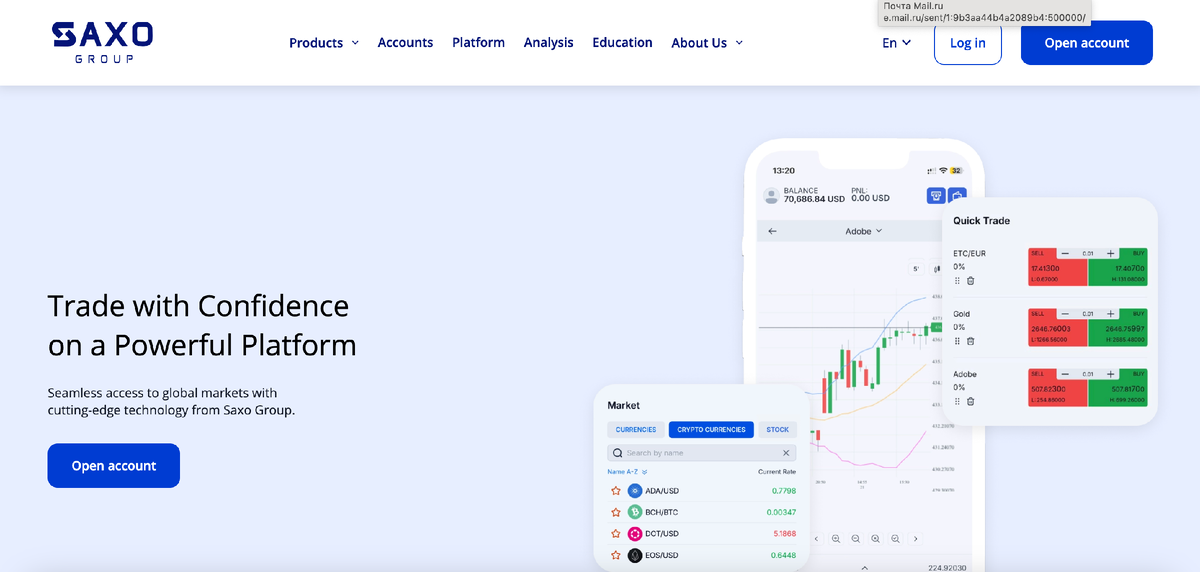Click the back arrow in phone chart header
This screenshot has width=1200, height=572.
coord(772,231)
